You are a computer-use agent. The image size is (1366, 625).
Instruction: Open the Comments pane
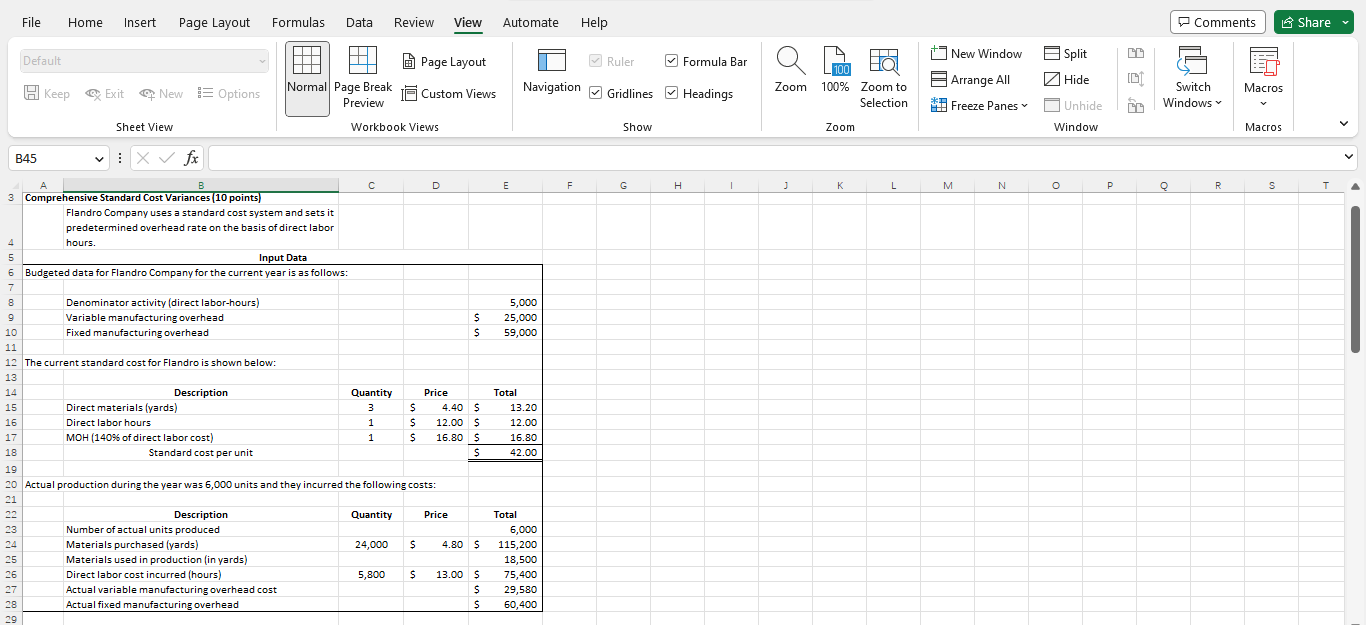point(1217,21)
